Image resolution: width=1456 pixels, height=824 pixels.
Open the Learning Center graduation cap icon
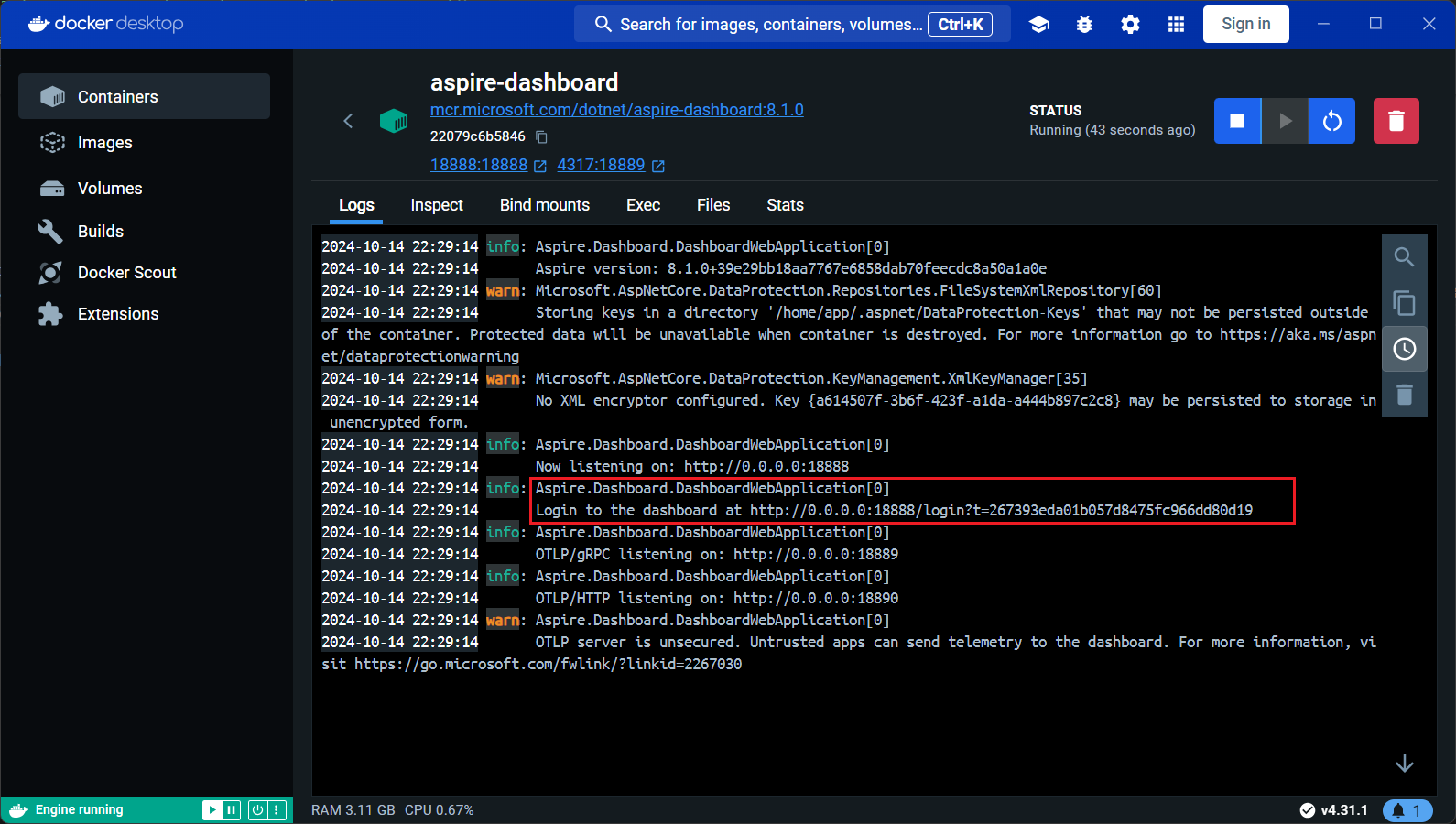[1039, 25]
